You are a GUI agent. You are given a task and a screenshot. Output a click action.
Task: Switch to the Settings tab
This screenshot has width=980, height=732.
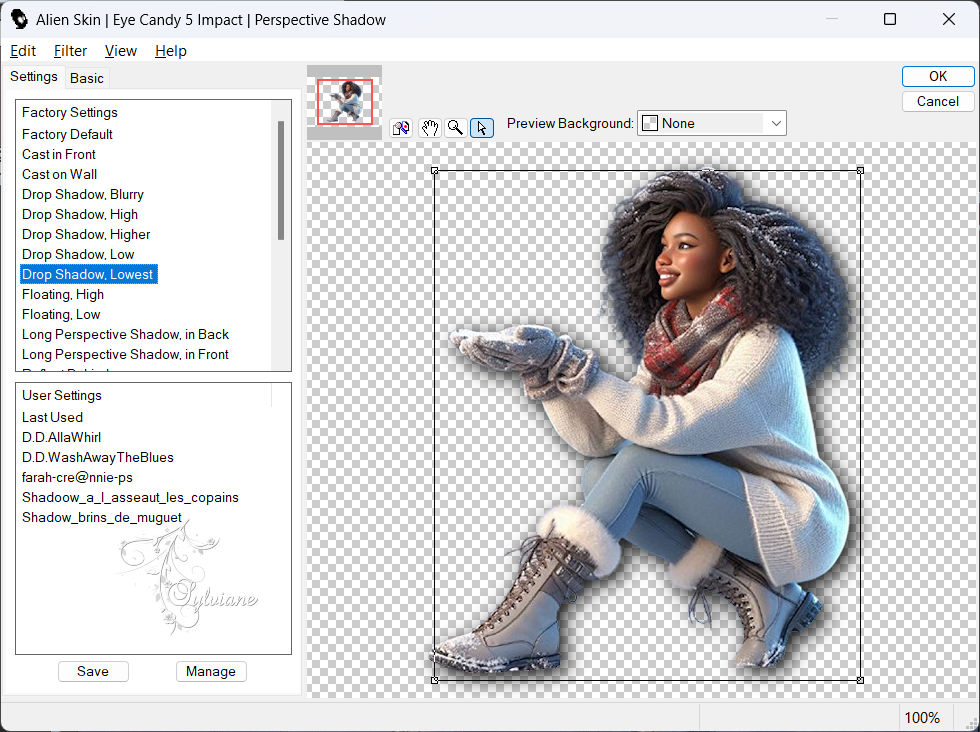(x=34, y=77)
